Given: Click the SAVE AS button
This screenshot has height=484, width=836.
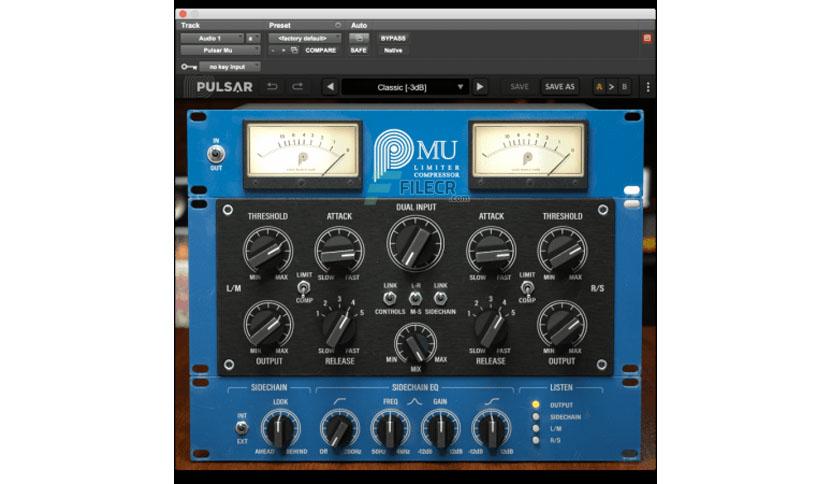Looking at the screenshot, I should (x=560, y=87).
